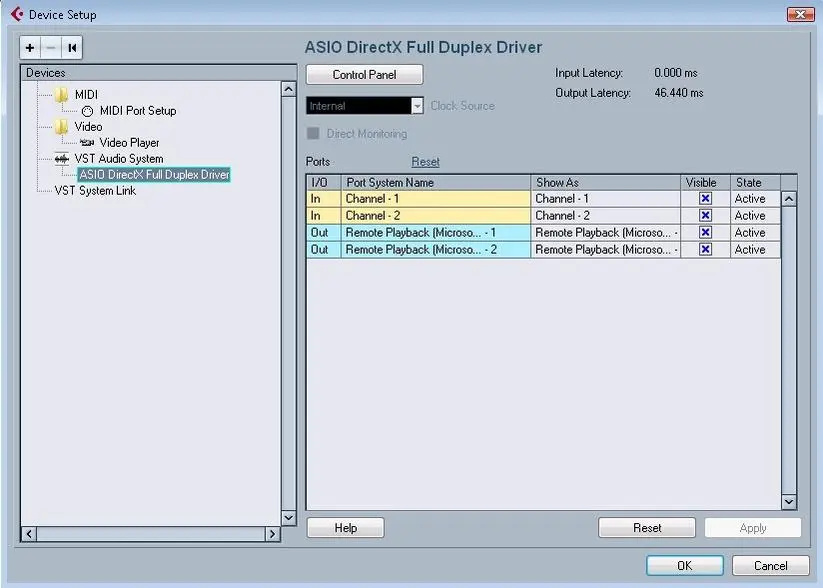
Task: Click the reset-to-start arrow icon in Devices toolbar
Action: [72, 48]
